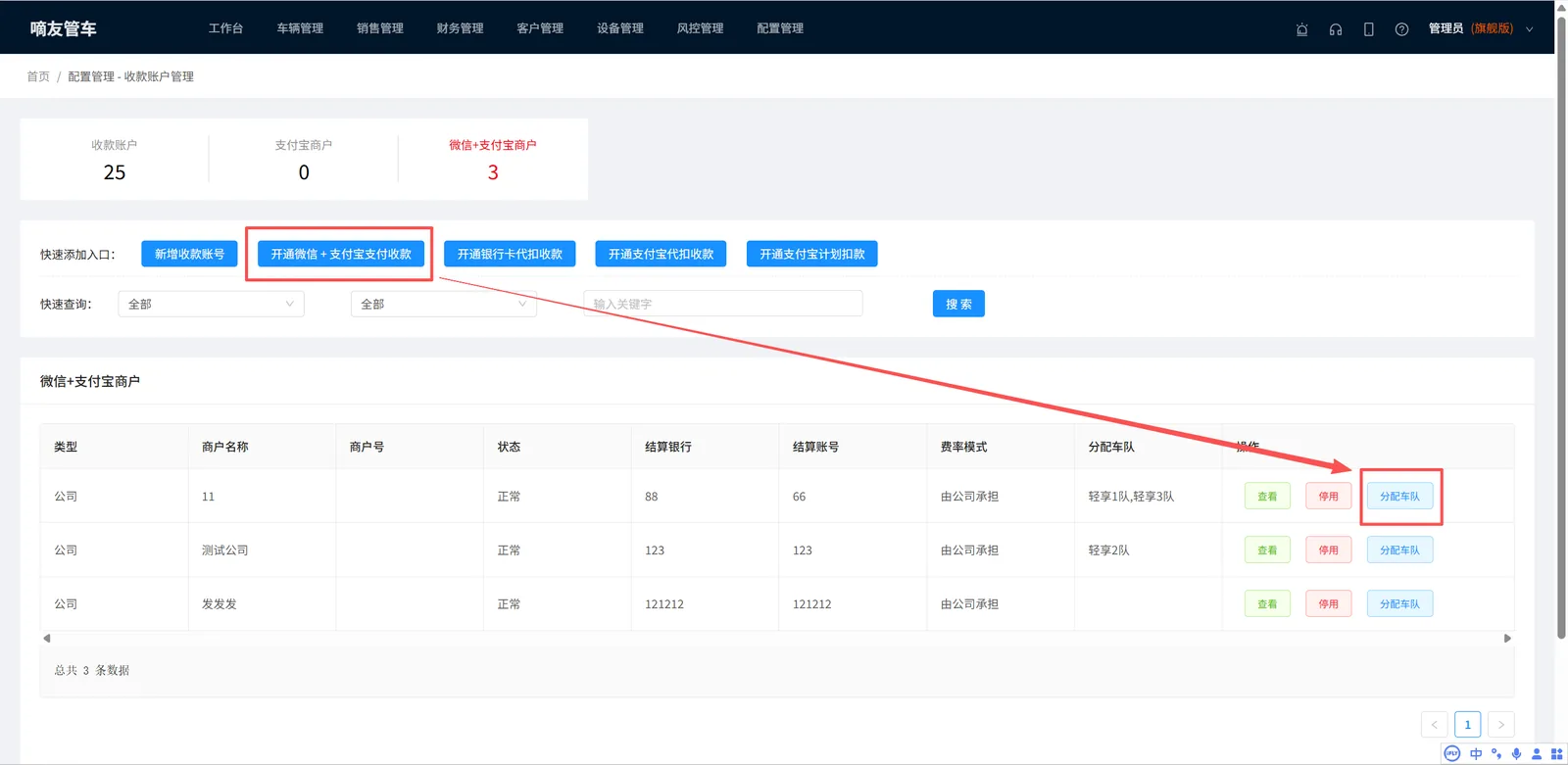
Task: Click the 新增收款账号 button
Action: (189, 254)
